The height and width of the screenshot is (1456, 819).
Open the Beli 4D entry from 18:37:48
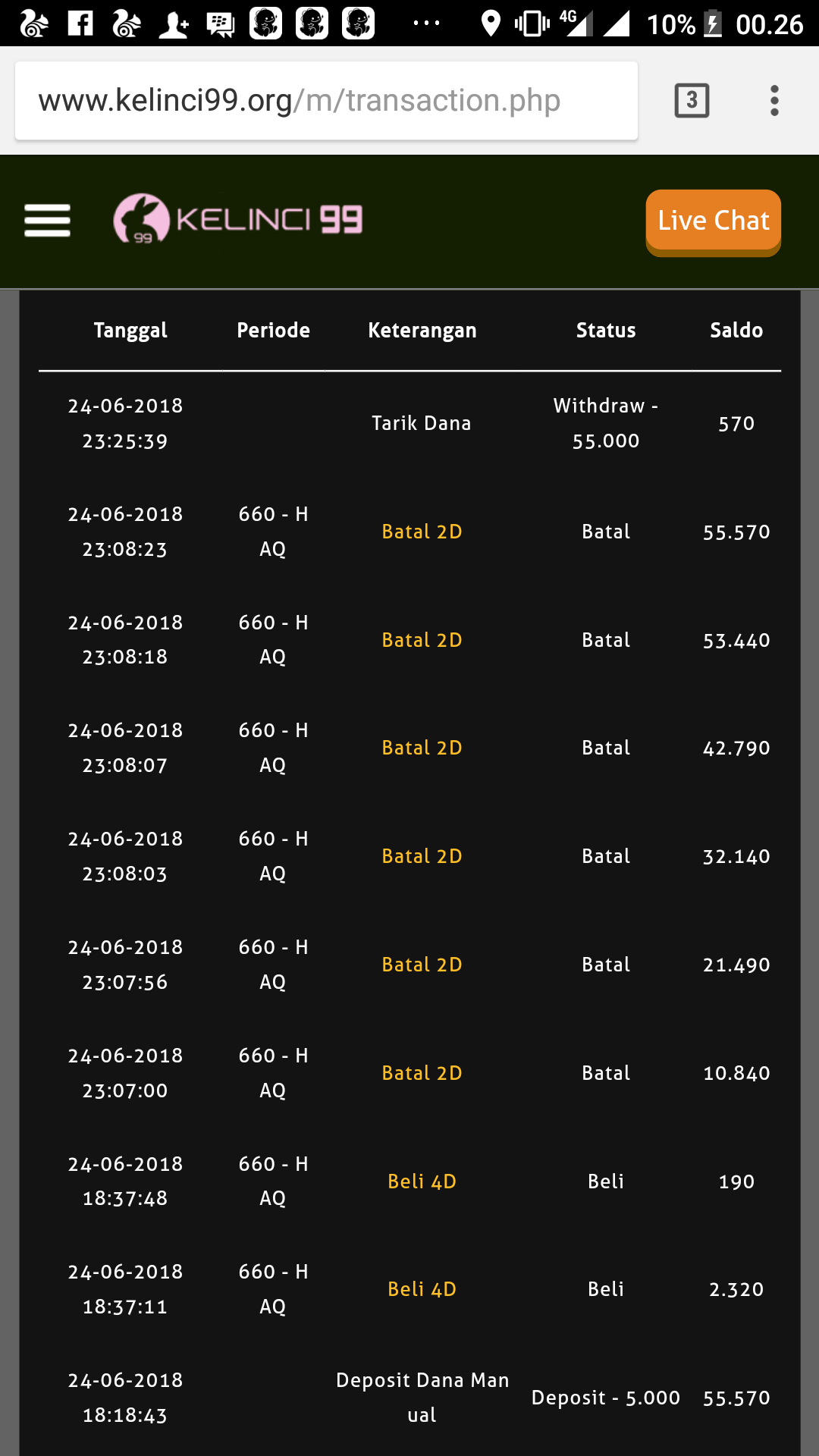point(422,1181)
